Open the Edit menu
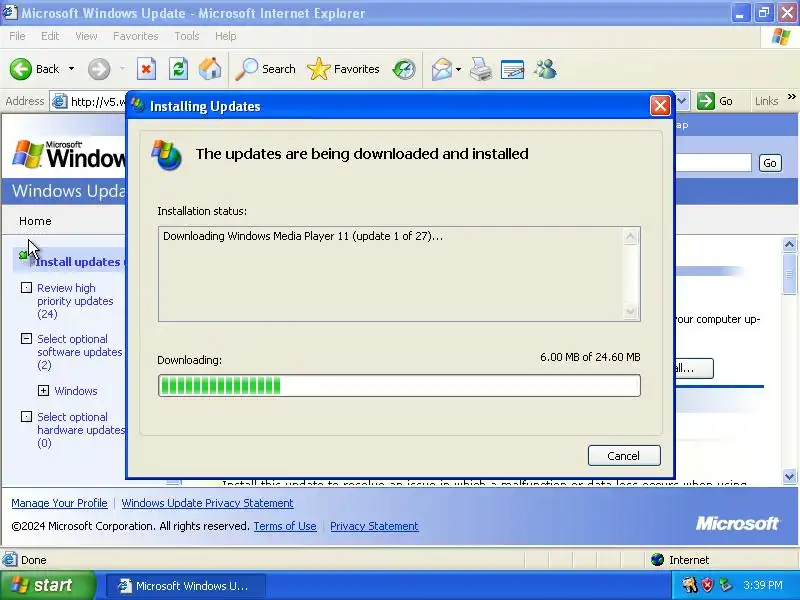The width and height of the screenshot is (800, 600). tap(50, 36)
